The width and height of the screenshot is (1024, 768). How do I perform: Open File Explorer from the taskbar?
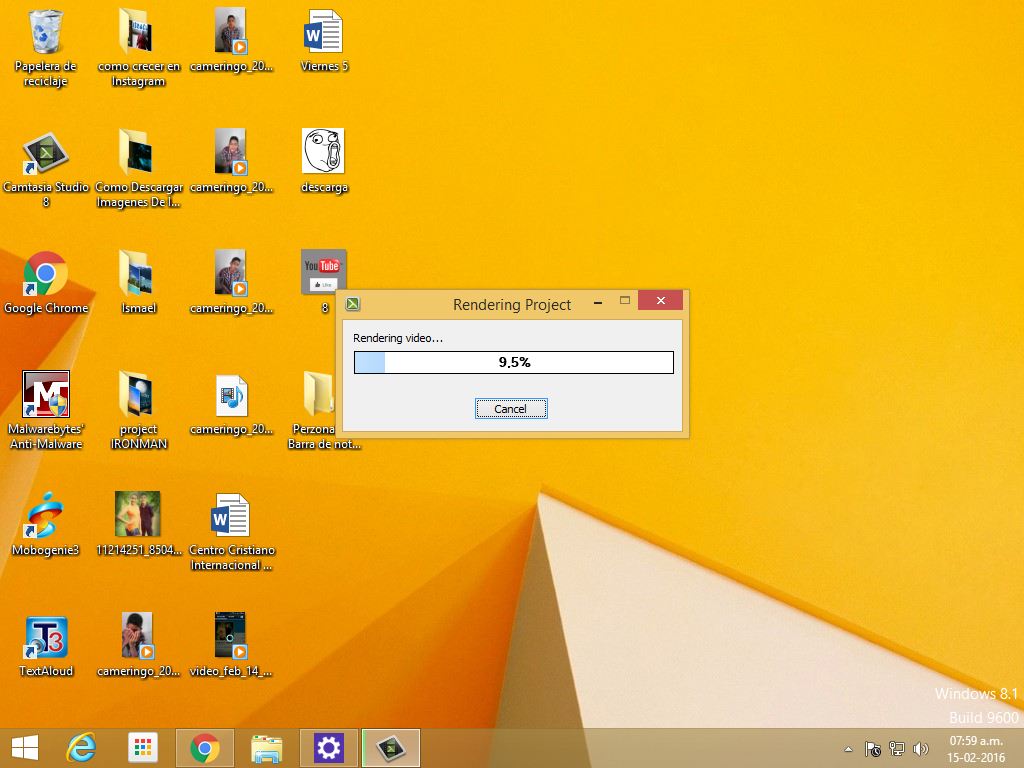point(266,748)
